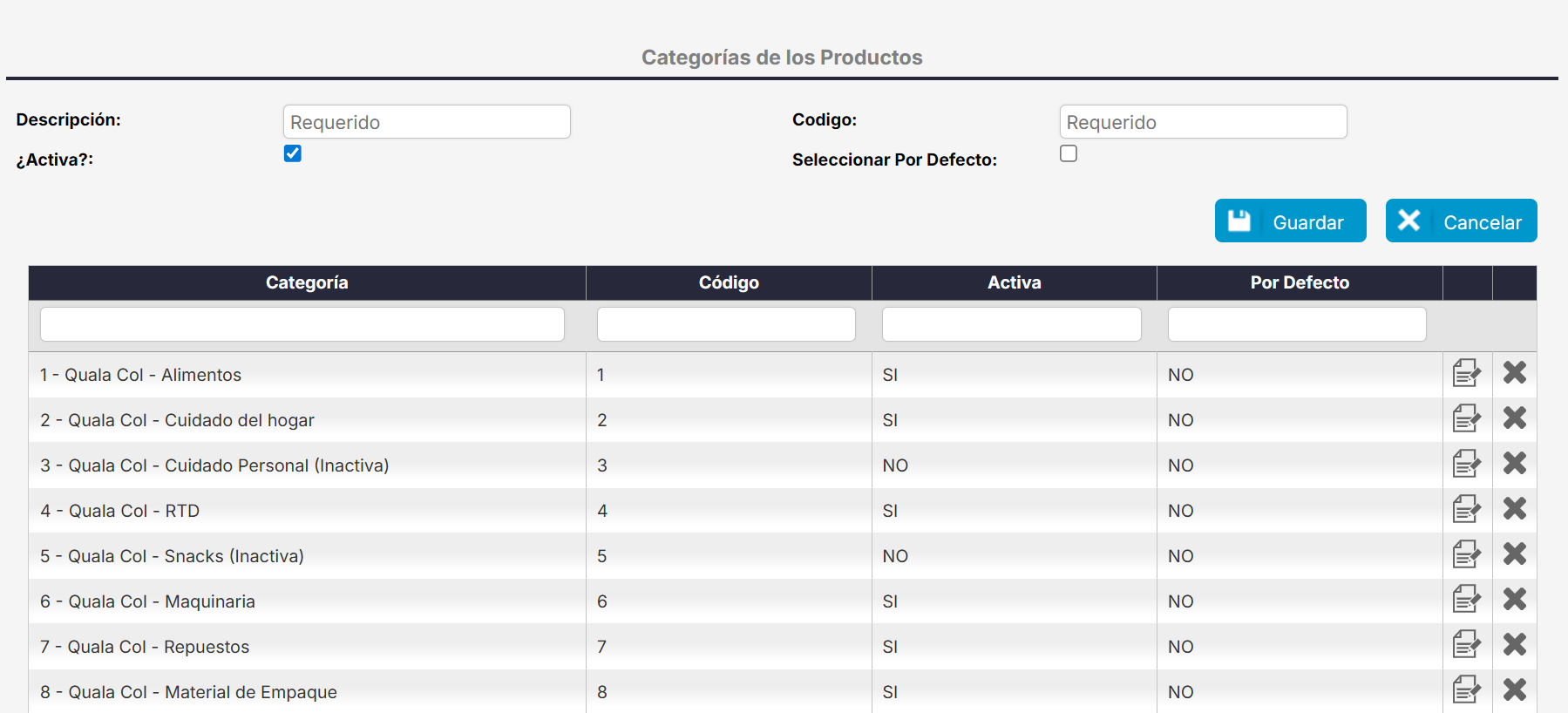Viewport: 1568px width, 713px height.
Task: Focus the Descripción input field
Action: (427, 122)
